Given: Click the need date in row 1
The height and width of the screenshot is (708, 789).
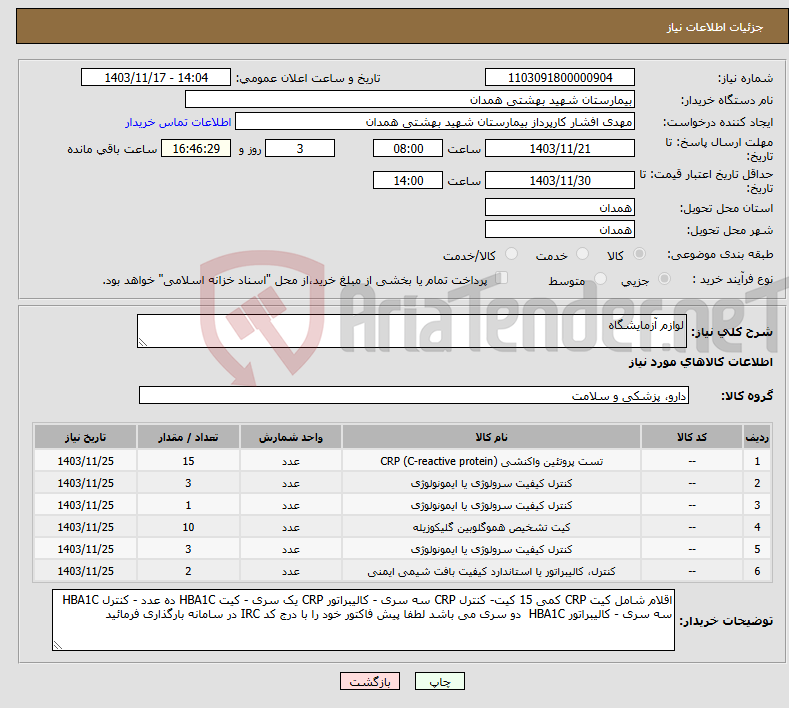Looking at the screenshot, I should pos(86,461).
